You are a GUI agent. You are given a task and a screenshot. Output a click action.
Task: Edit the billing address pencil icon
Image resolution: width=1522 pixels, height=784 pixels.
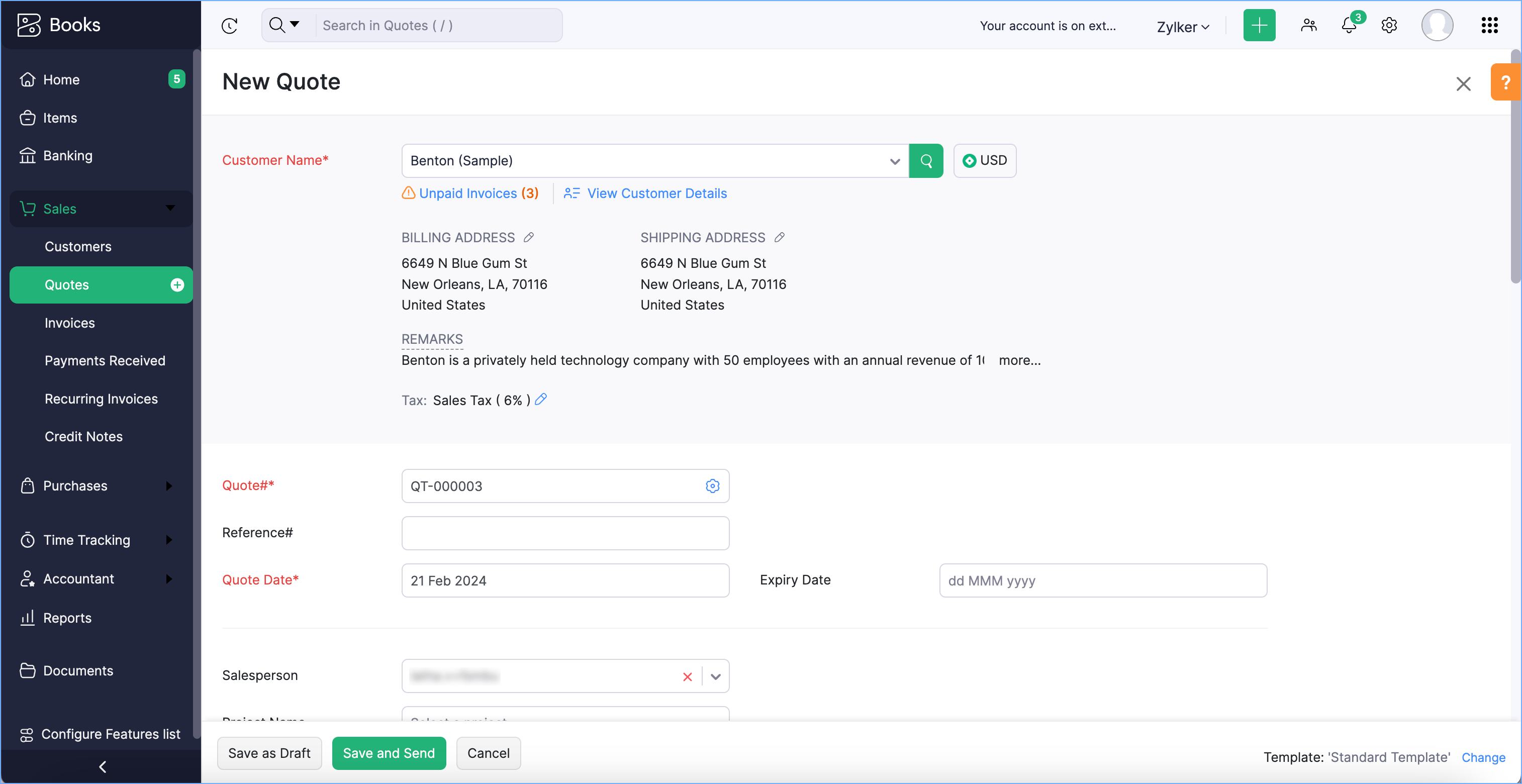pyautogui.click(x=529, y=238)
